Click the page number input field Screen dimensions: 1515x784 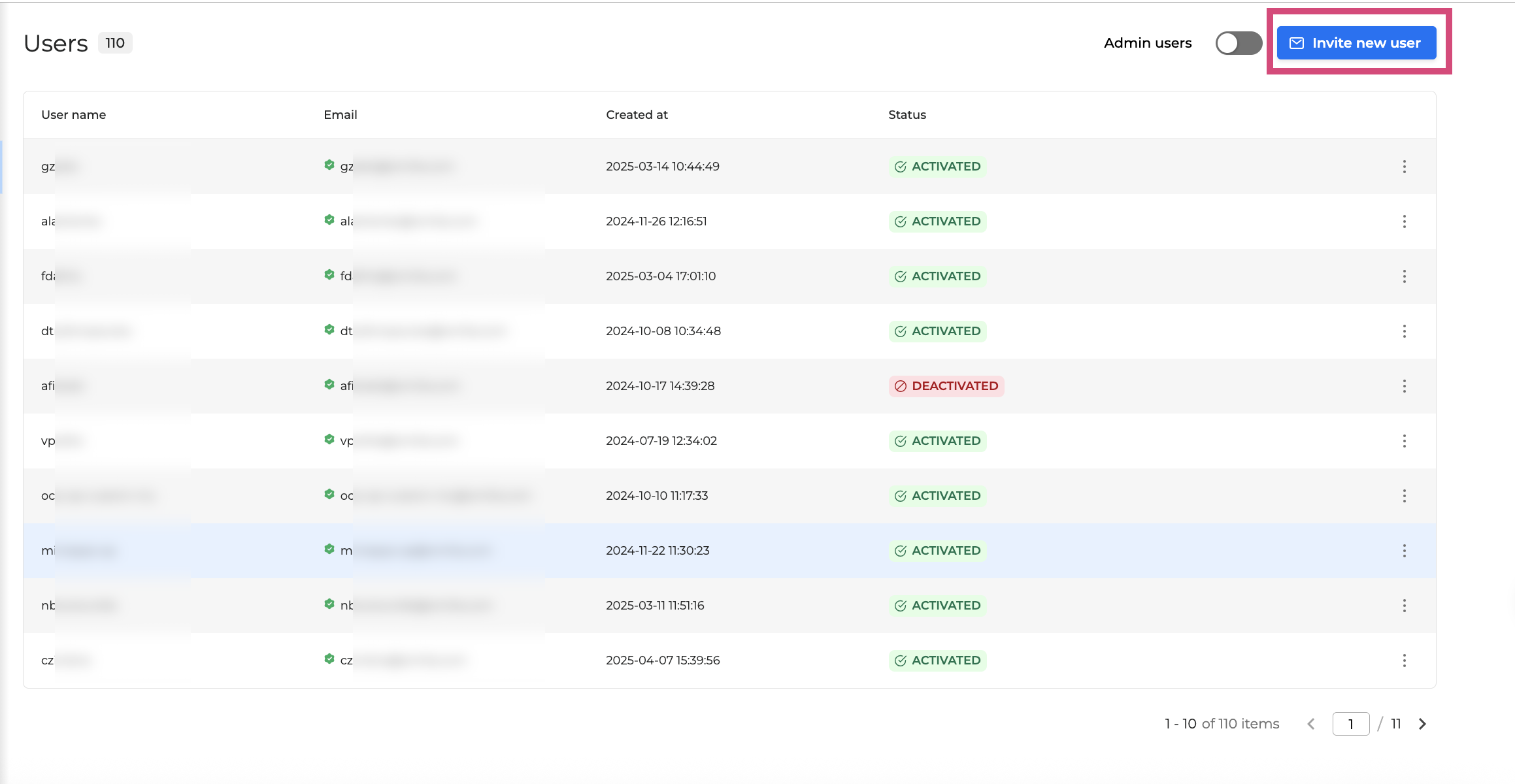coord(1351,724)
